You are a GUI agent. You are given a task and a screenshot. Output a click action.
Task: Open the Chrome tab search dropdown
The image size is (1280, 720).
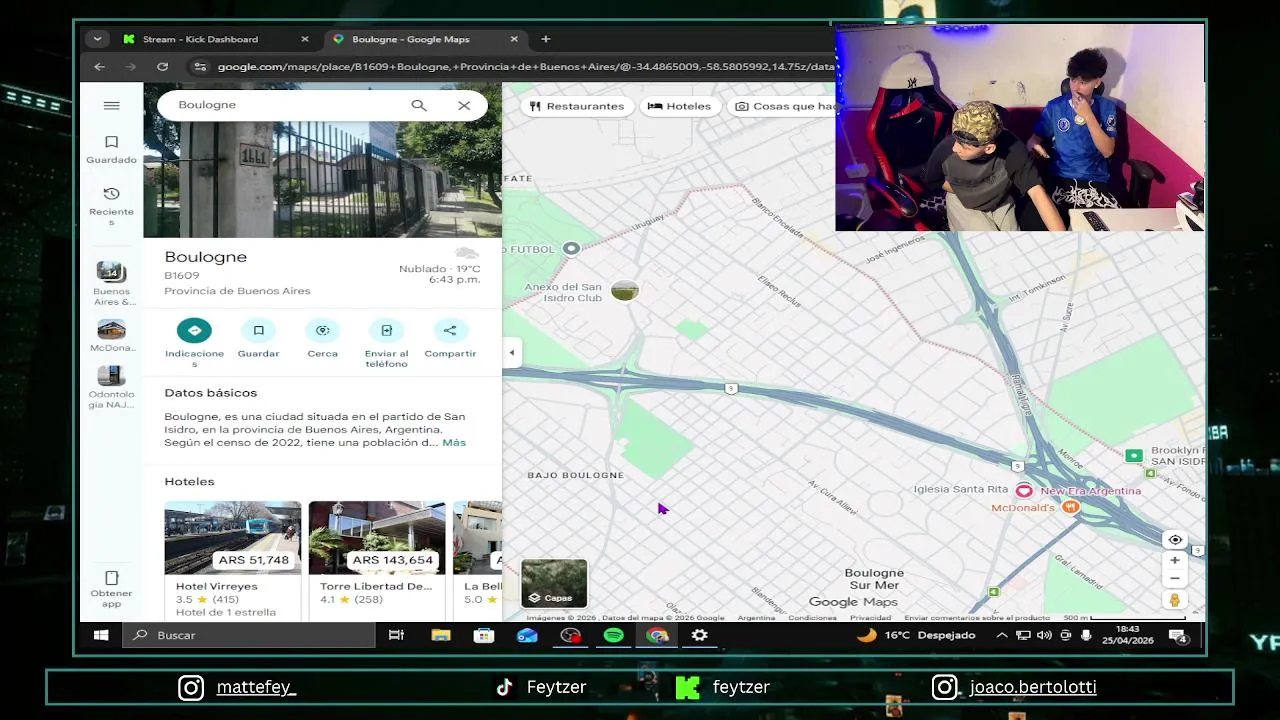[x=96, y=39]
